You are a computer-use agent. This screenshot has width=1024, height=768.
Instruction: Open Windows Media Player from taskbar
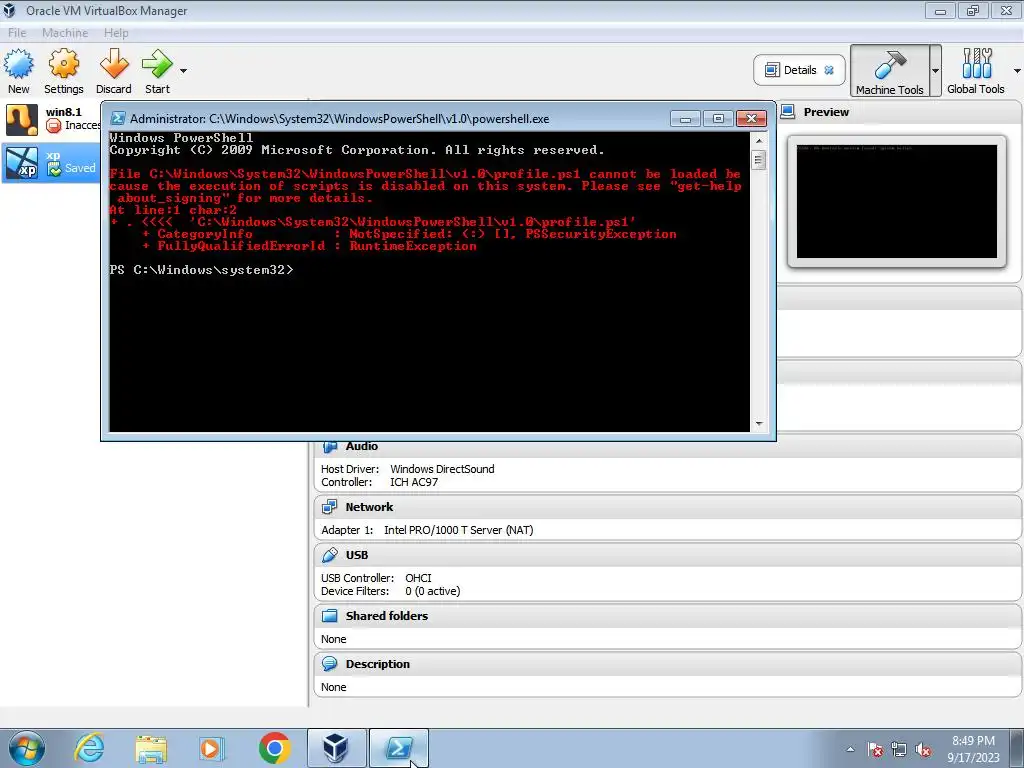pos(212,748)
